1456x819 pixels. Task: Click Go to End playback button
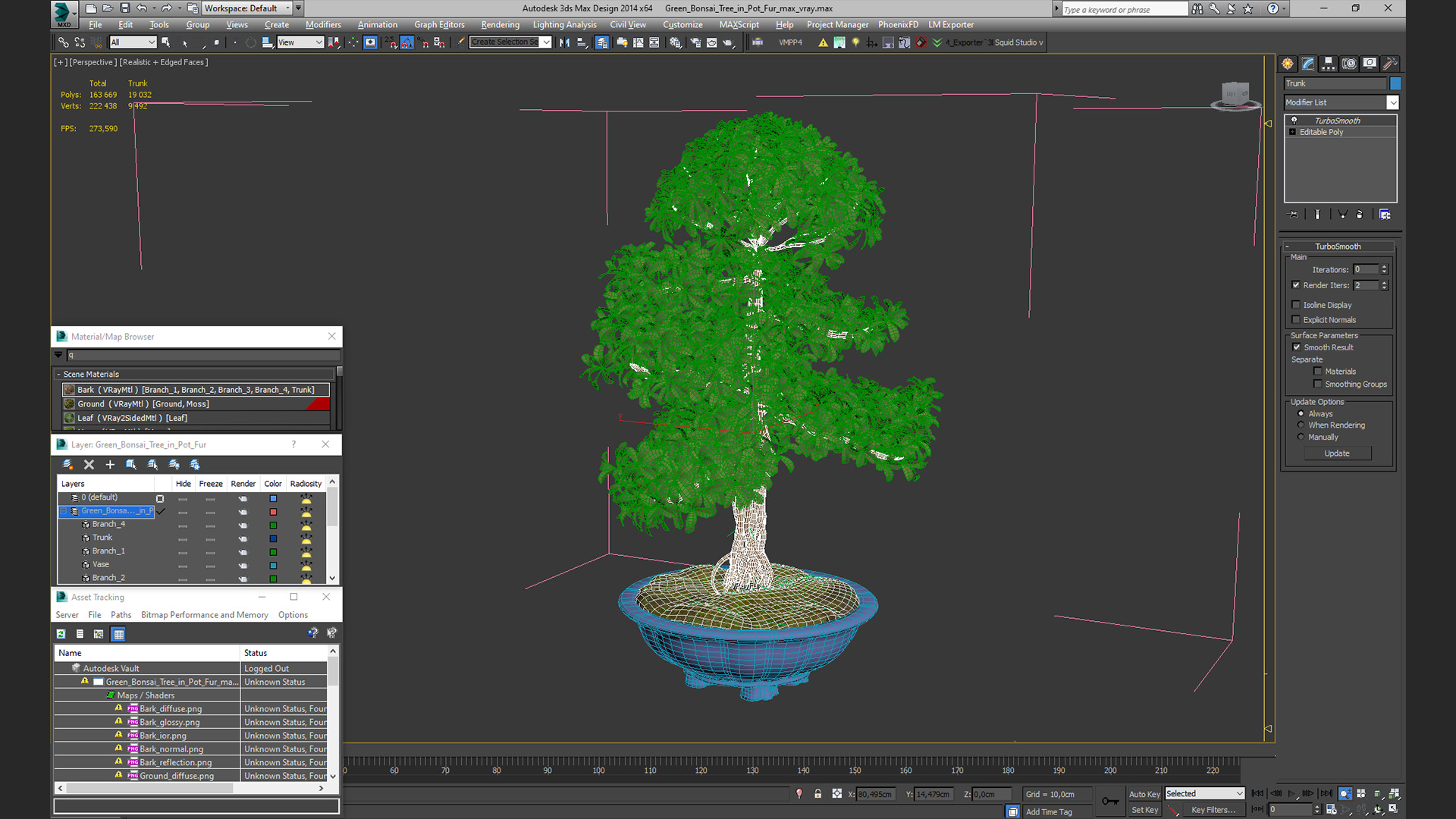pos(1326,793)
